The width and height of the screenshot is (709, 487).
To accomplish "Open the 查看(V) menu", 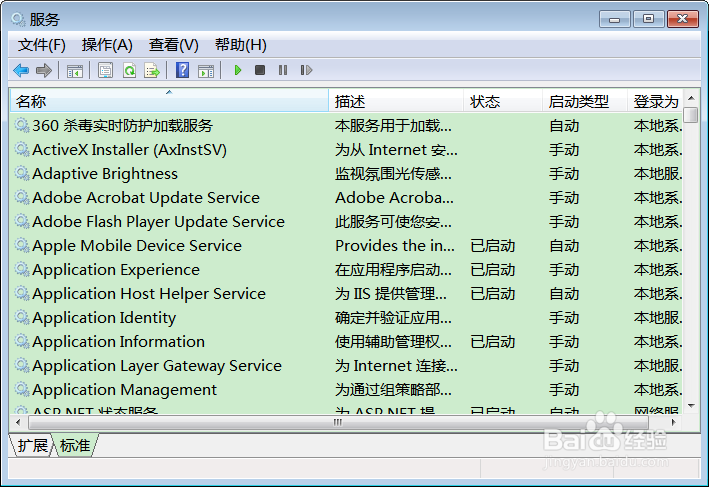I will tap(174, 45).
